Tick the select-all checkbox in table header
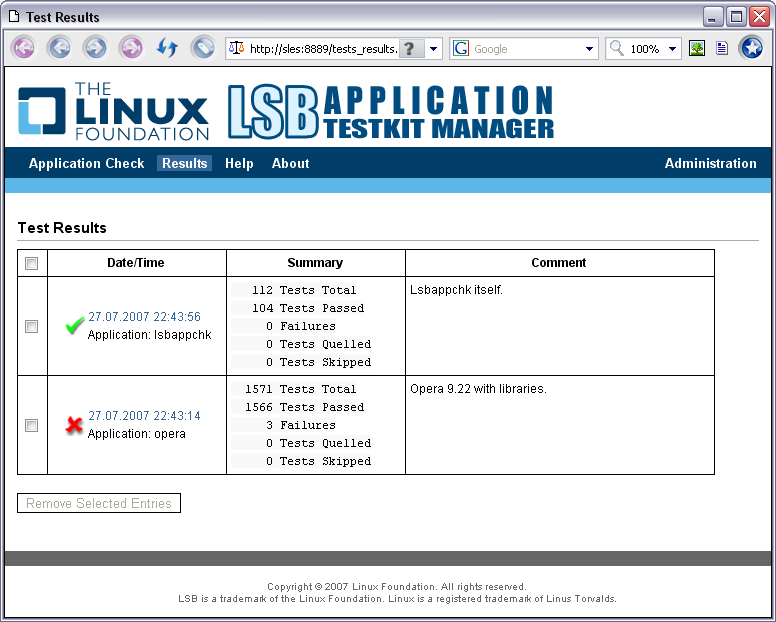Viewport: 776px width, 622px height. [x=32, y=263]
